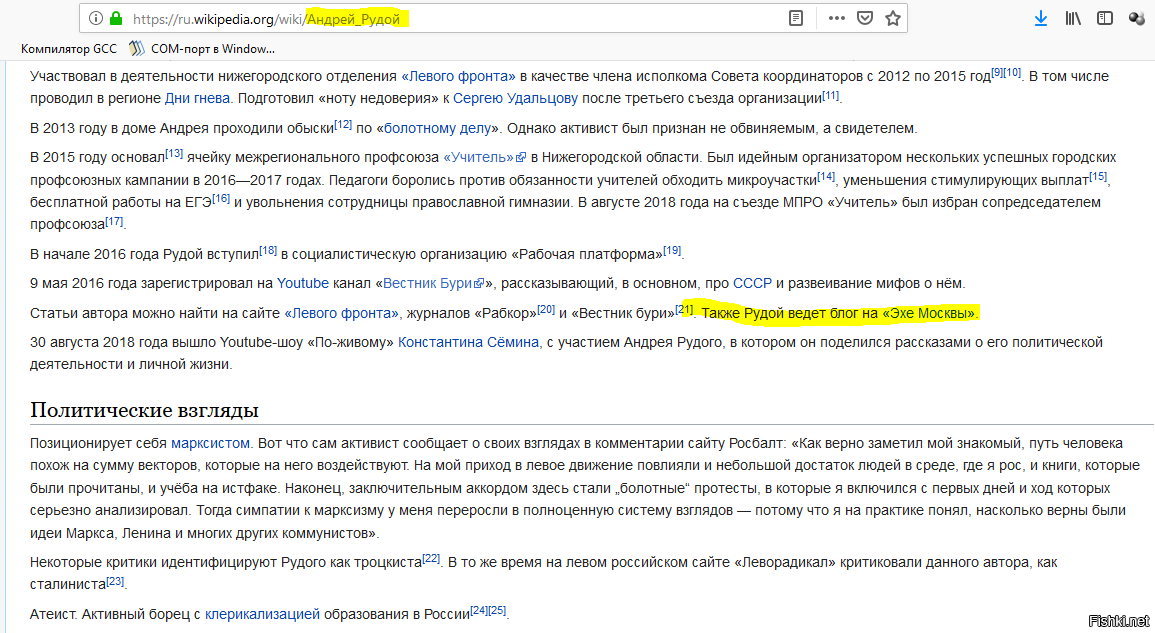Click the text Атеист
This screenshot has height=633, width=1155.
(54, 615)
